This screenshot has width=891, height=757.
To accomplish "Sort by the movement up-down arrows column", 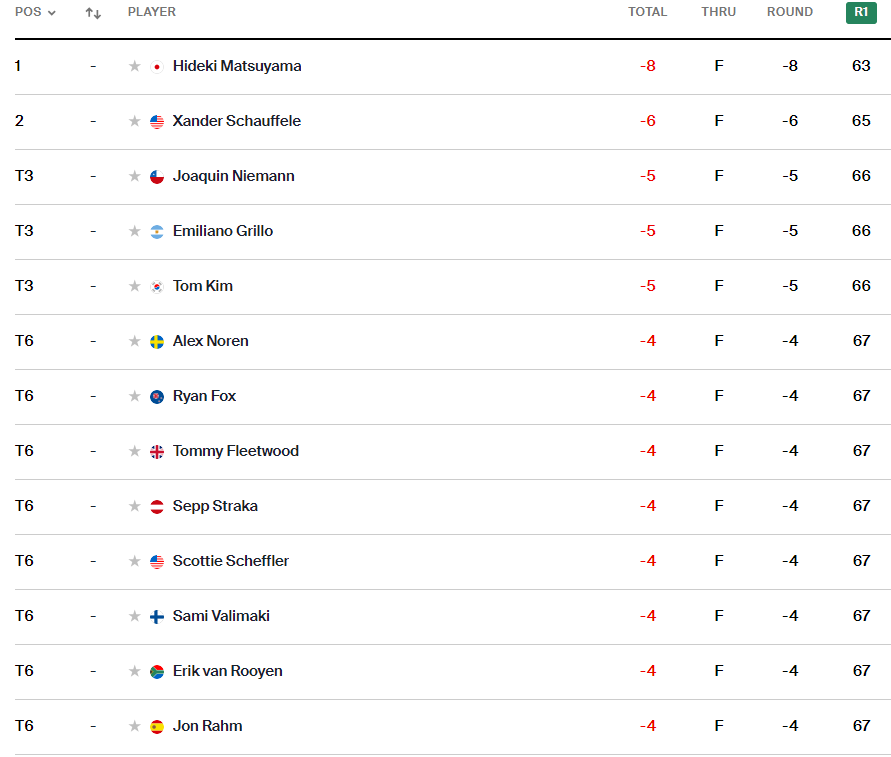I will [x=93, y=13].
